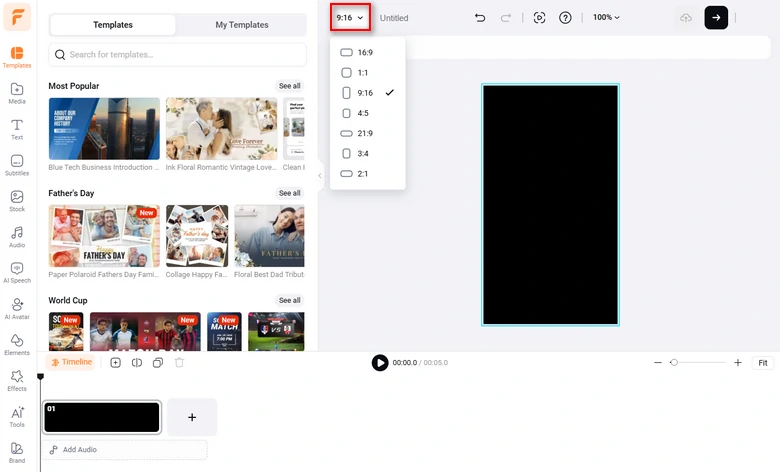
Task: Open the Stock sidebar panel
Action: (x=17, y=201)
